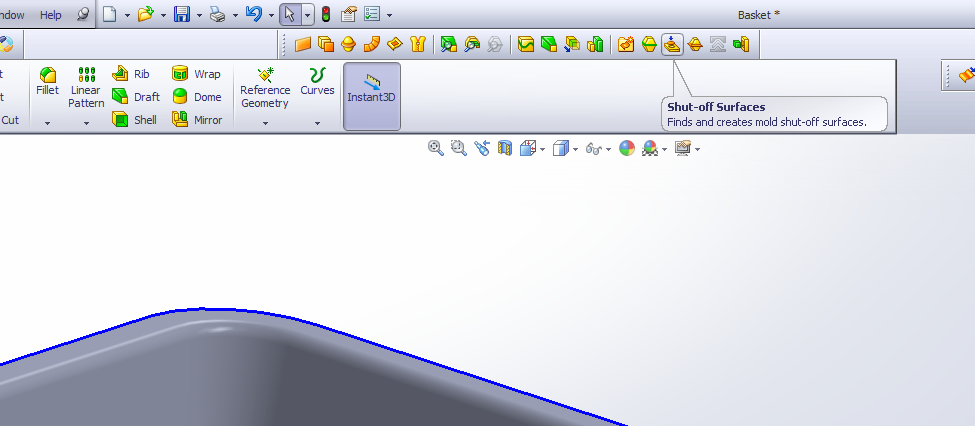
Task: Click the Dome feature button
Action: [x=197, y=97]
